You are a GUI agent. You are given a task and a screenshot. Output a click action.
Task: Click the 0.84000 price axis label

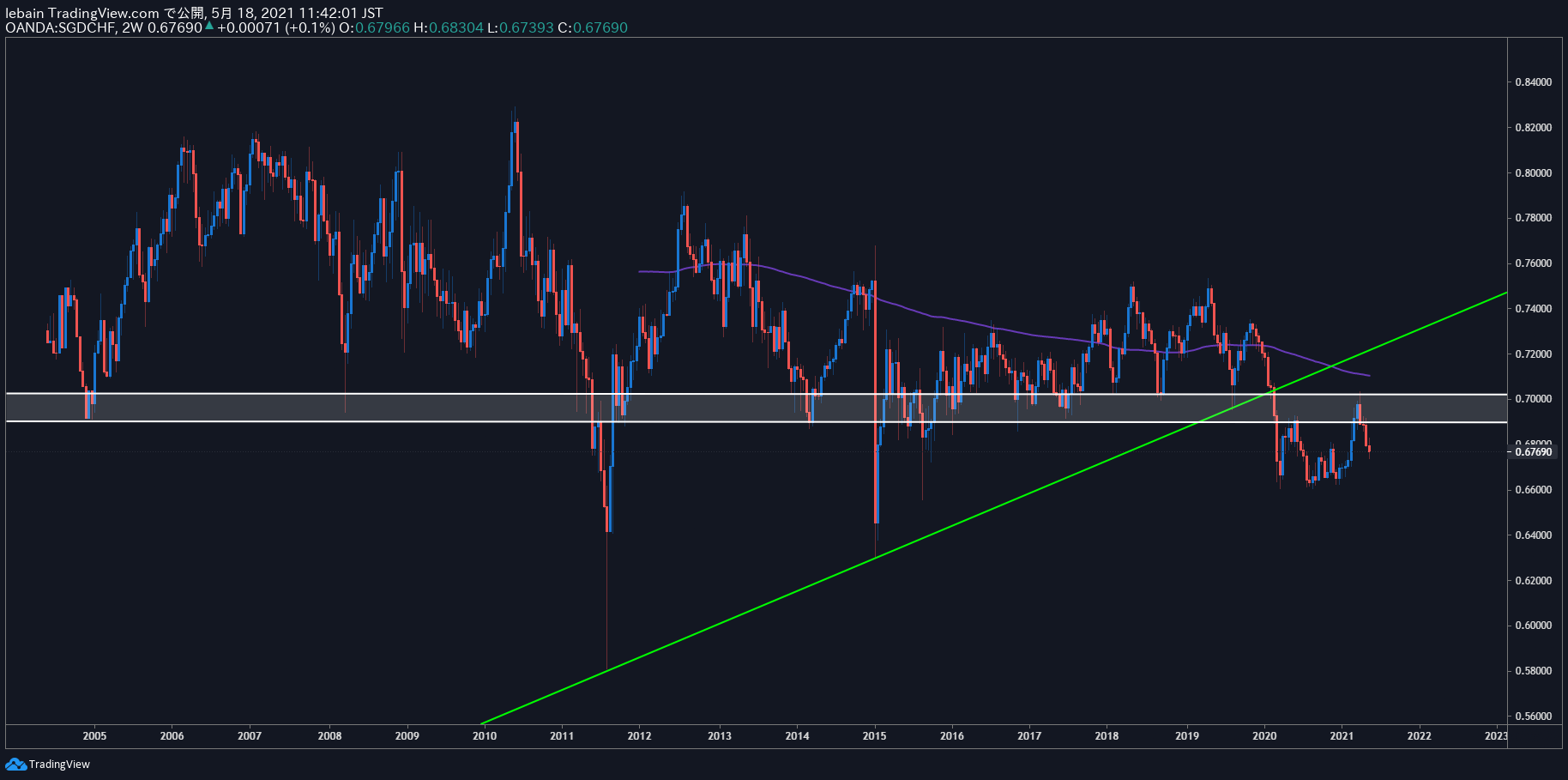click(1533, 82)
